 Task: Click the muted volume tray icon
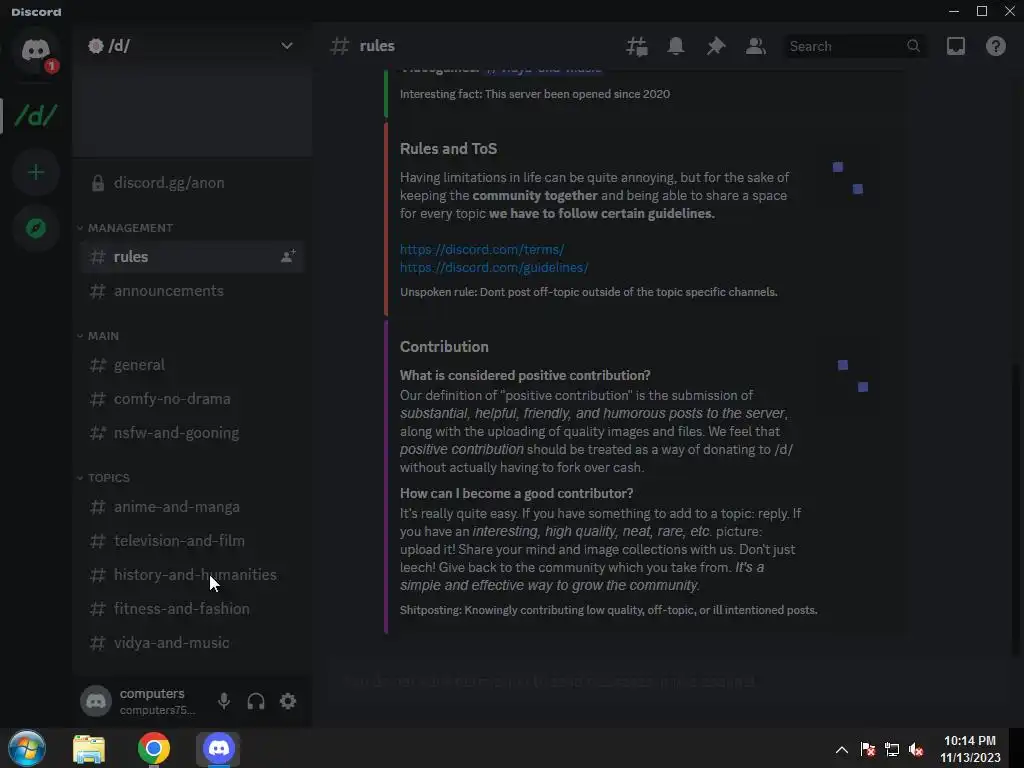917,750
